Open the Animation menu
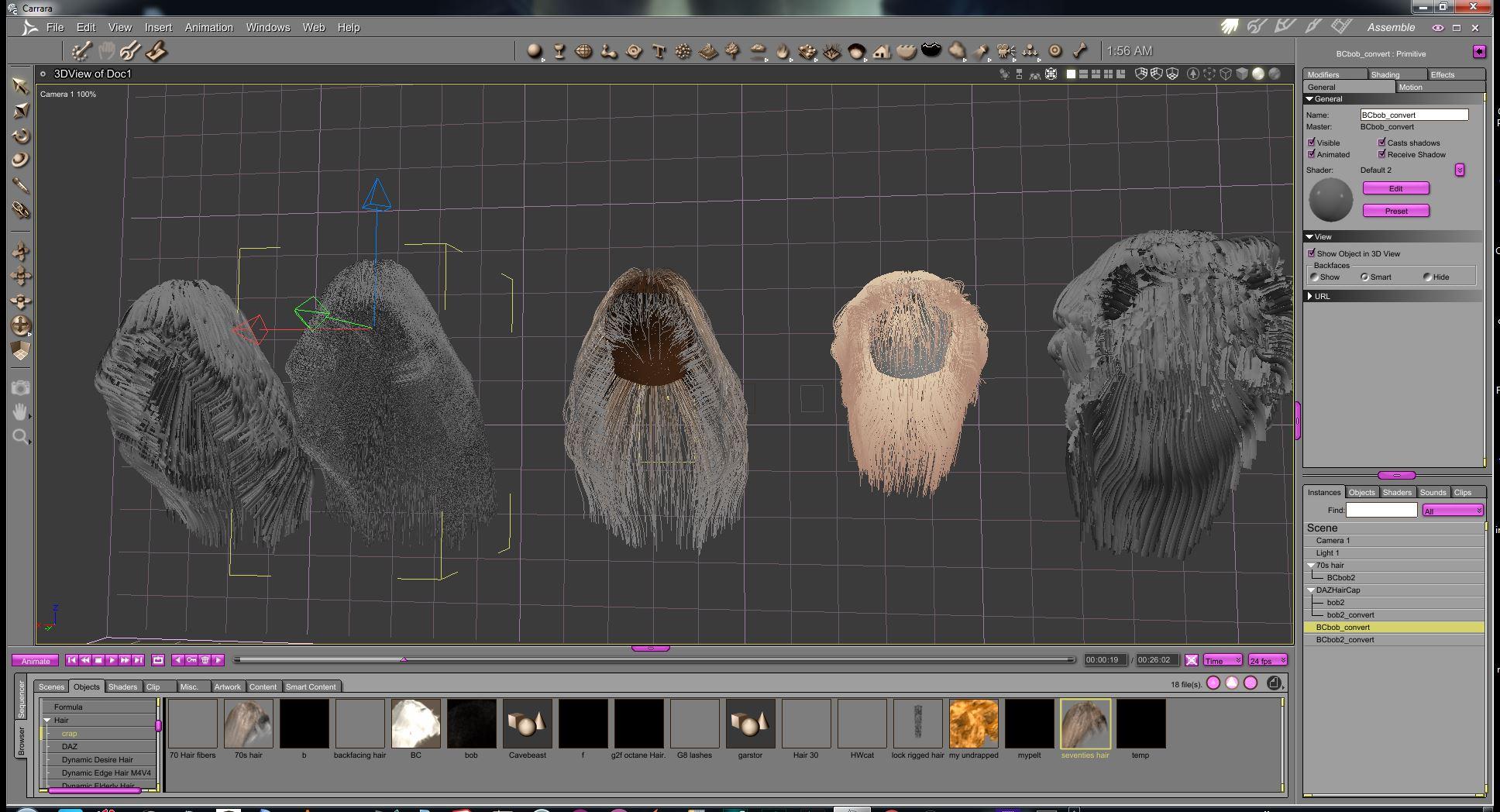 [208, 27]
